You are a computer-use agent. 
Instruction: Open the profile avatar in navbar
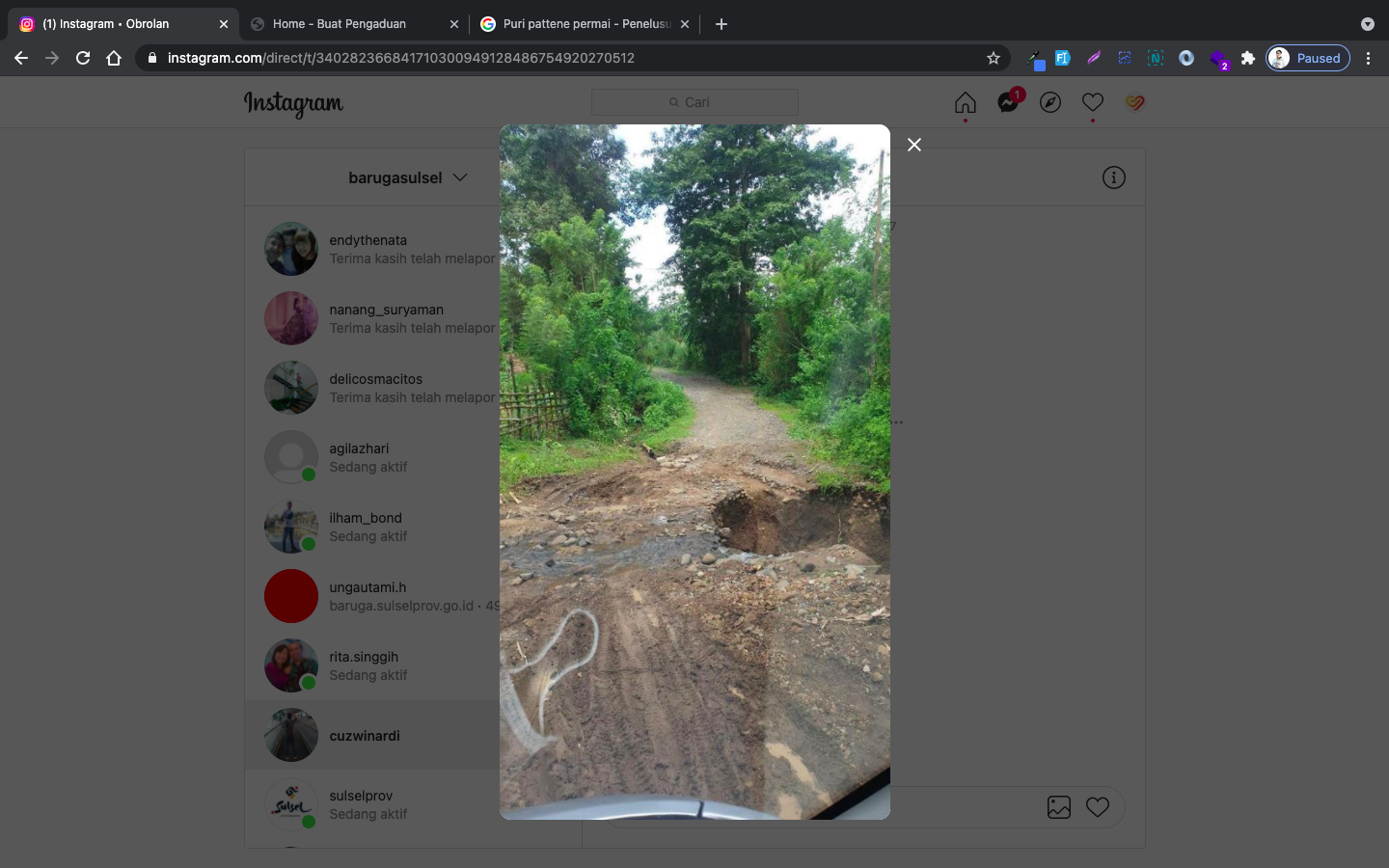pos(1135,102)
